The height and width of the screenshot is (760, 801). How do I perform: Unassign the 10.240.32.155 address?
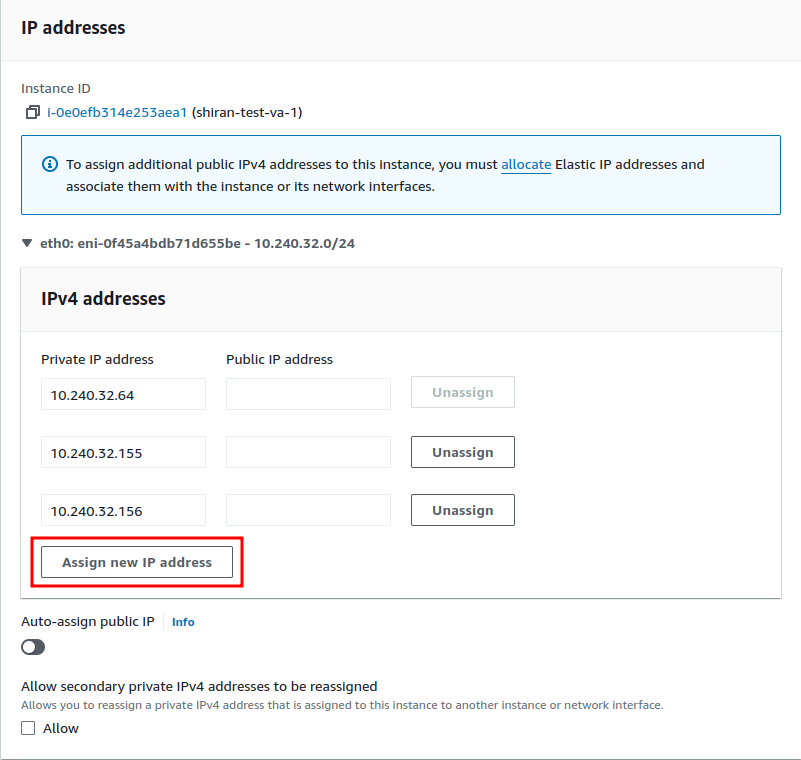[463, 452]
